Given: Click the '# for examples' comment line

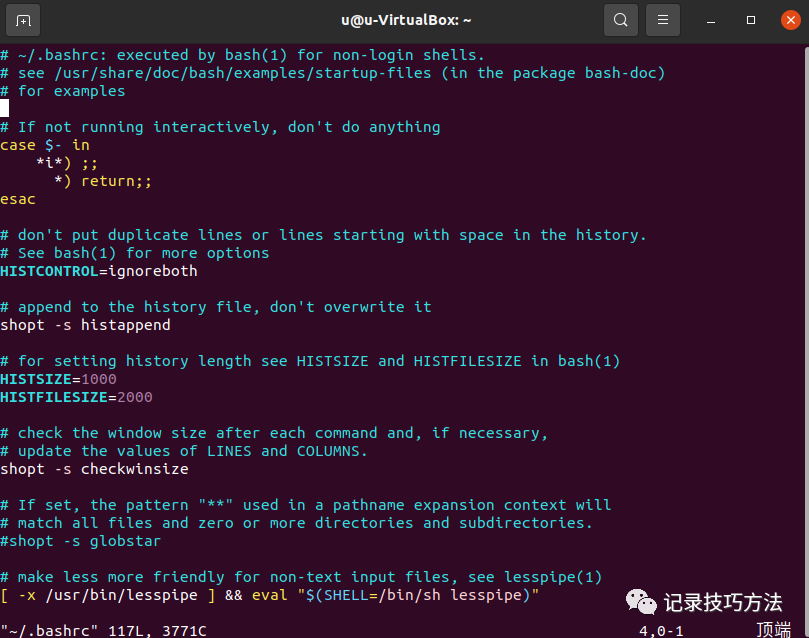Looking at the screenshot, I should 62,91.
